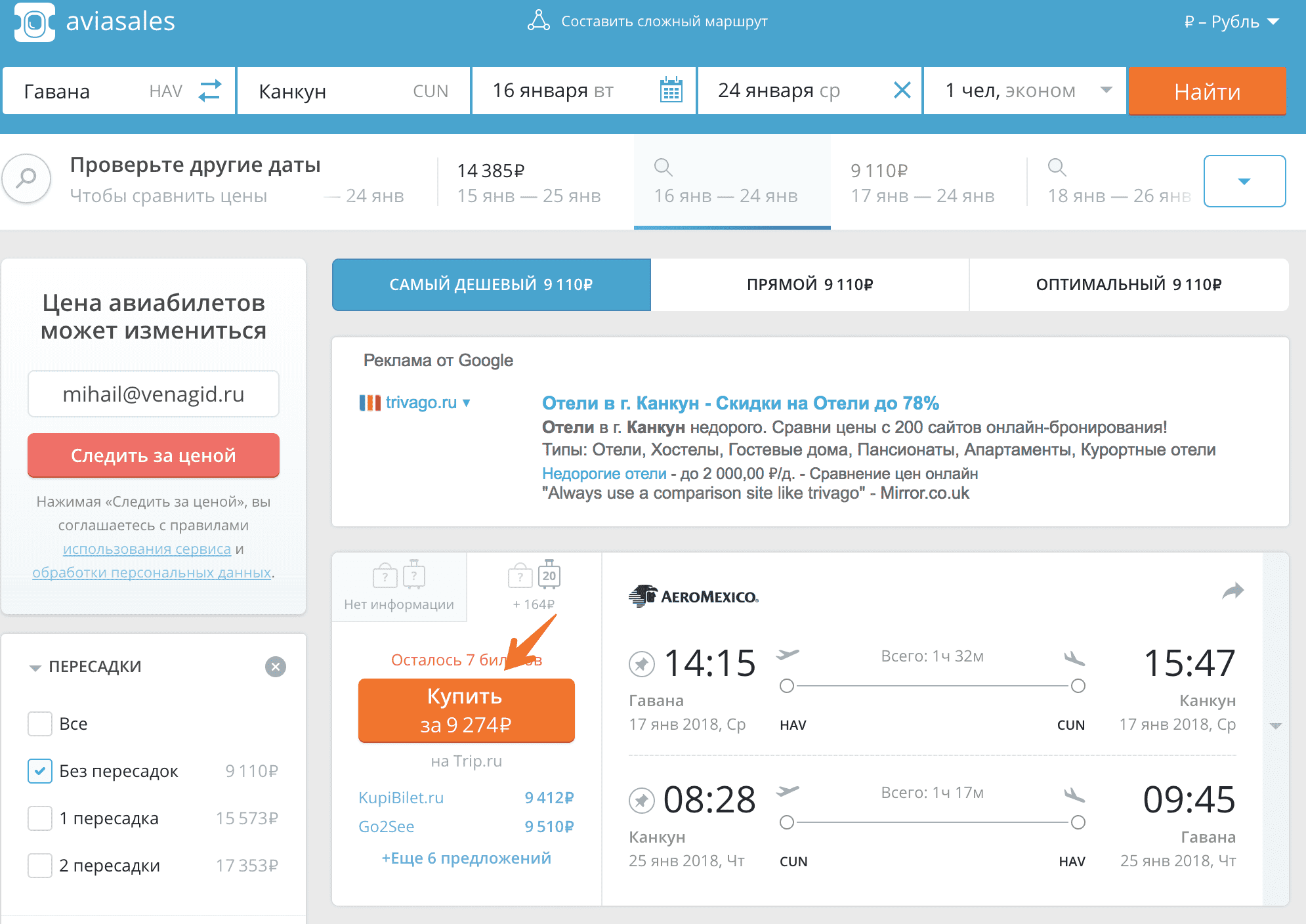
Task: Edit the destination field Канкун
Action: 353,91
